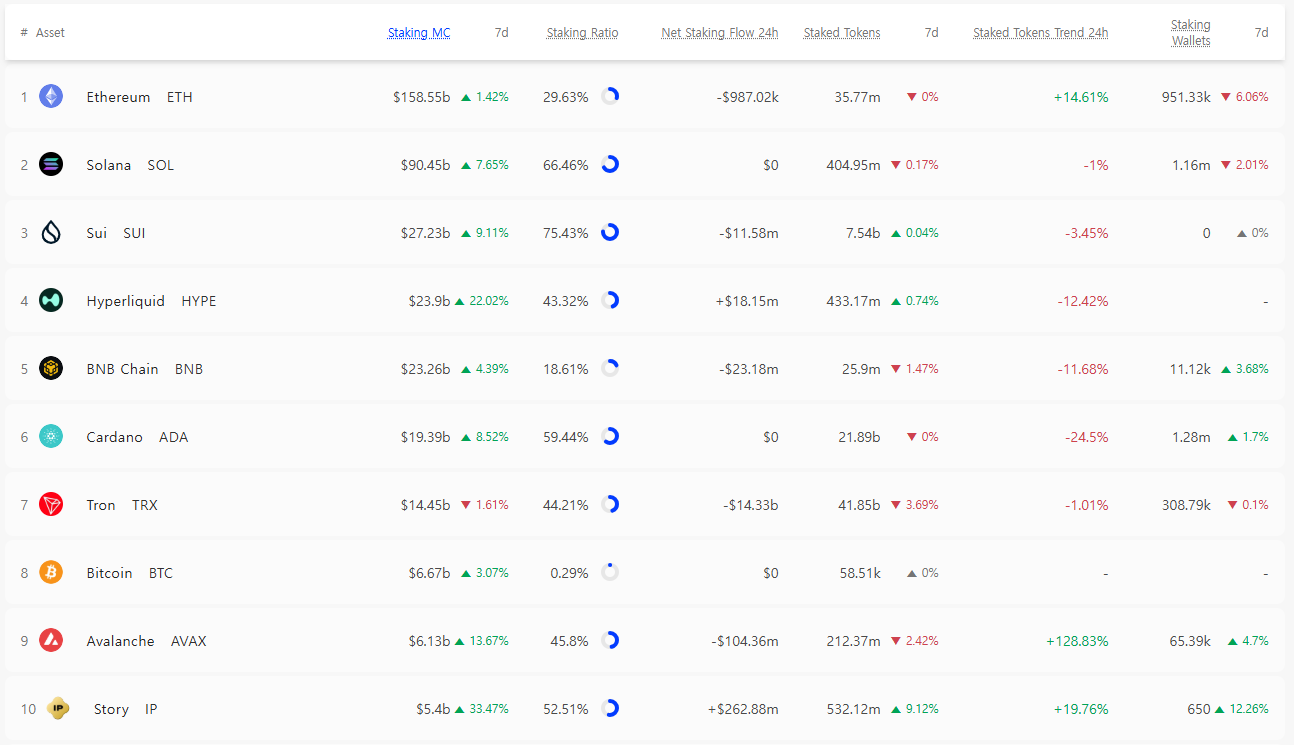Sort by Staked Tokens Trend 24h header

coord(1040,33)
